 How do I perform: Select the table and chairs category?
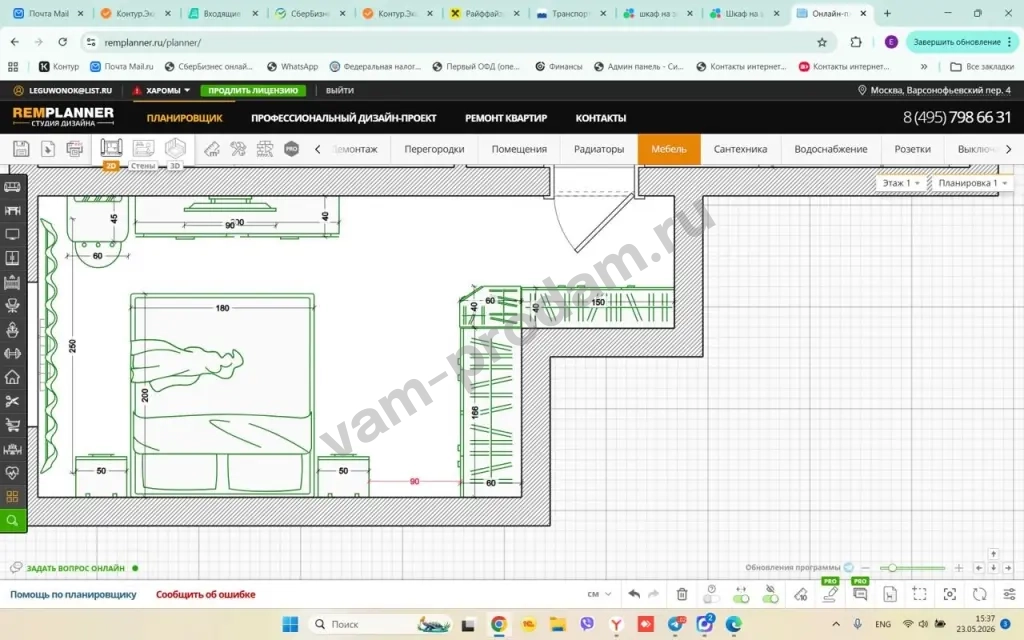[x=12, y=210]
